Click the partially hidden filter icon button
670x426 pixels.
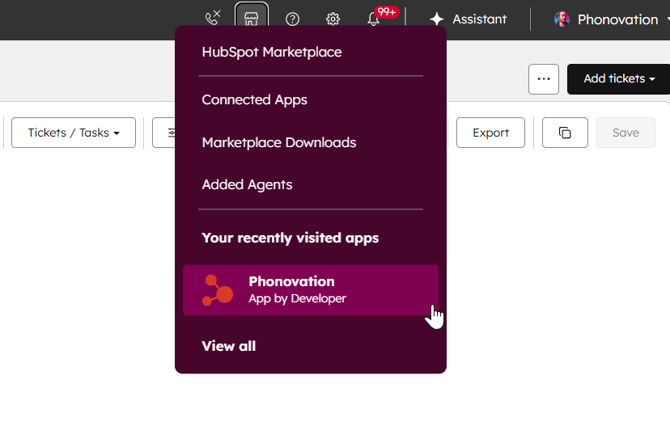164,133
